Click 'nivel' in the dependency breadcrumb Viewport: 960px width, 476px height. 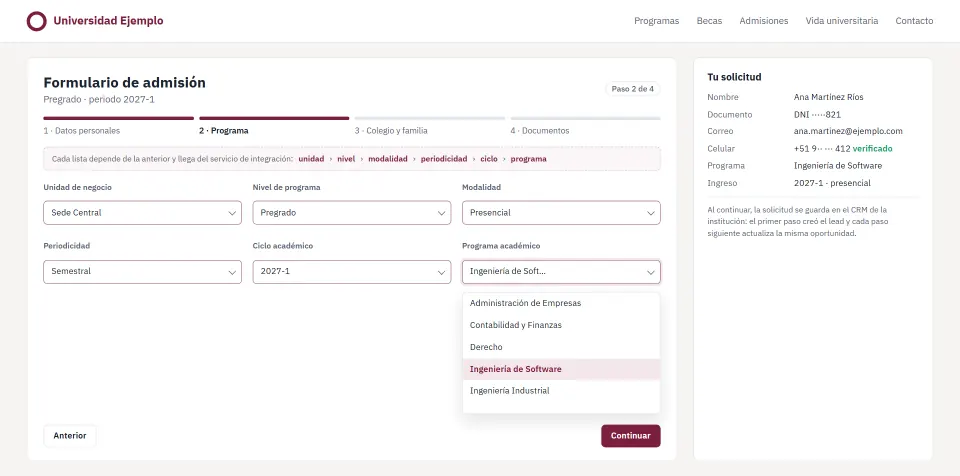(346, 159)
